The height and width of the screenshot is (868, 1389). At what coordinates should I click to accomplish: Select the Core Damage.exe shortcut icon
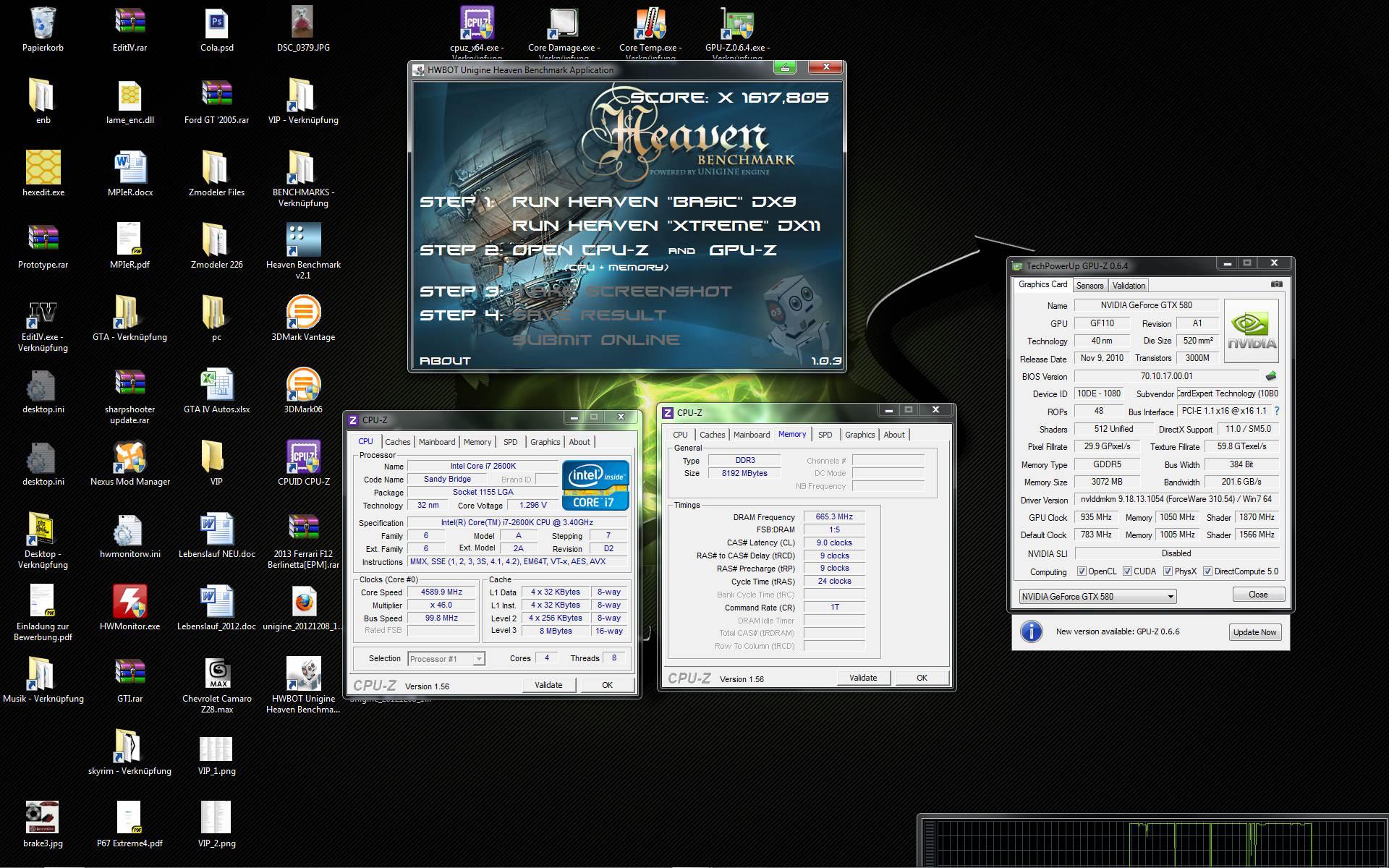click(564, 23)
